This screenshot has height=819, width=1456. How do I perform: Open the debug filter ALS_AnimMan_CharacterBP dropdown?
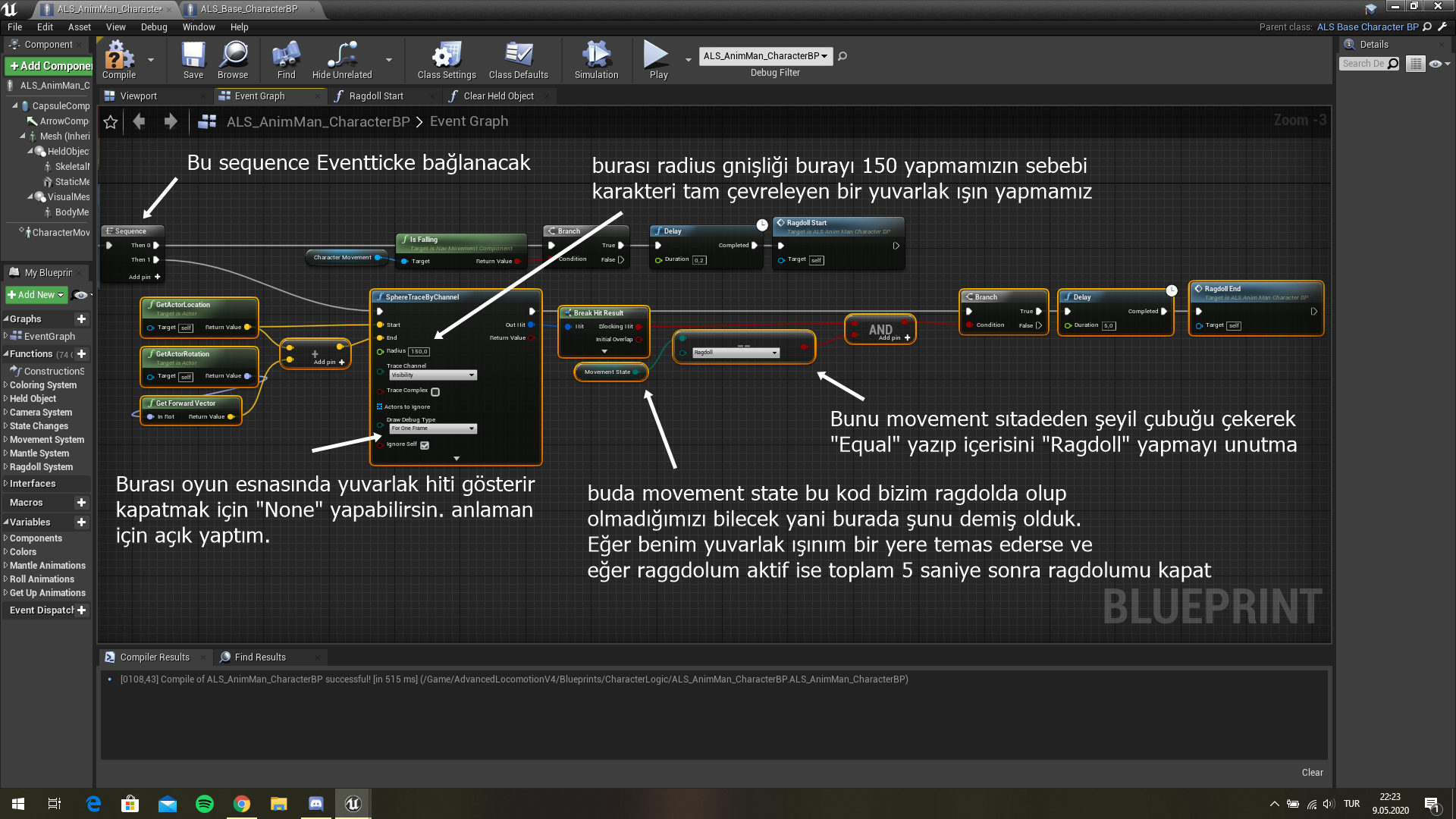click(x=766, y=56)
